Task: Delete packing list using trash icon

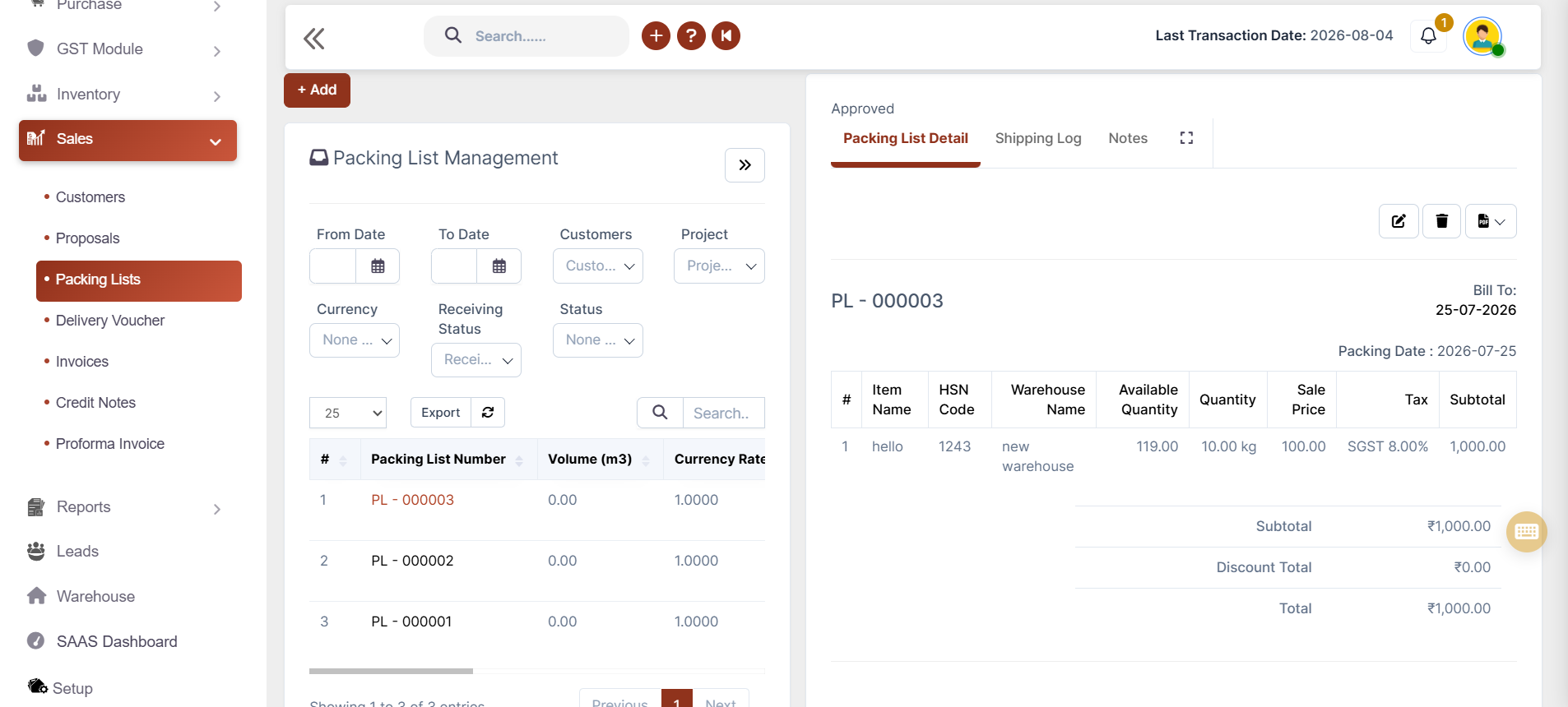Action: pos(1441,221)
